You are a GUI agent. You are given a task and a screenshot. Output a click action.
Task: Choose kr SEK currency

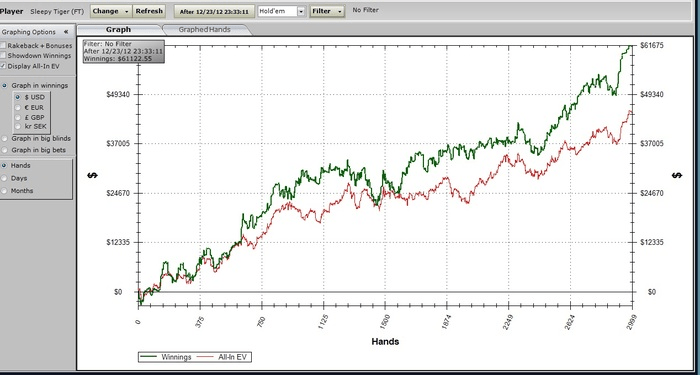pyautogui.click(x=18, y=126)
